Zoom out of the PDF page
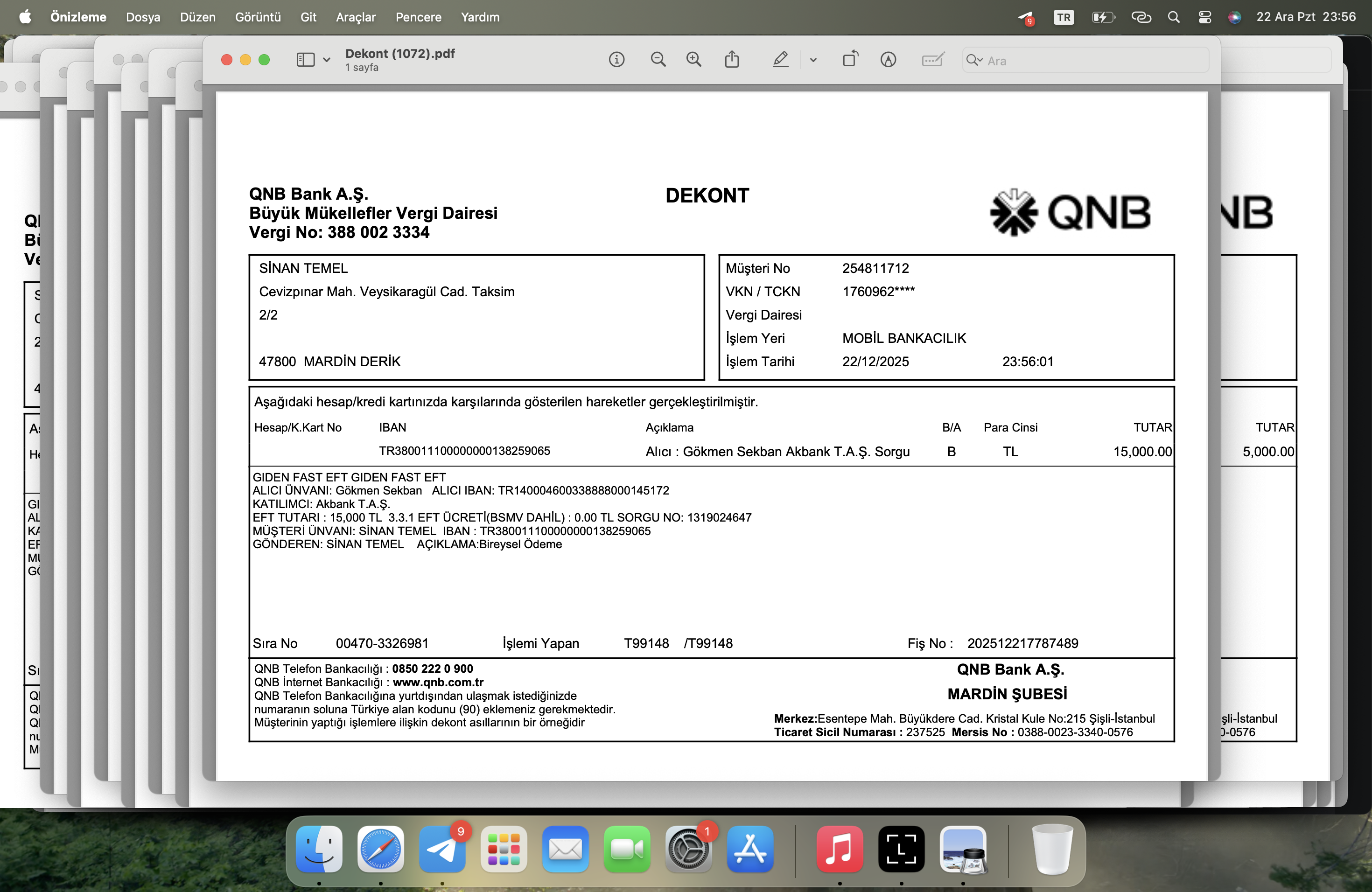1372x892 pixels. coord(658,59)
